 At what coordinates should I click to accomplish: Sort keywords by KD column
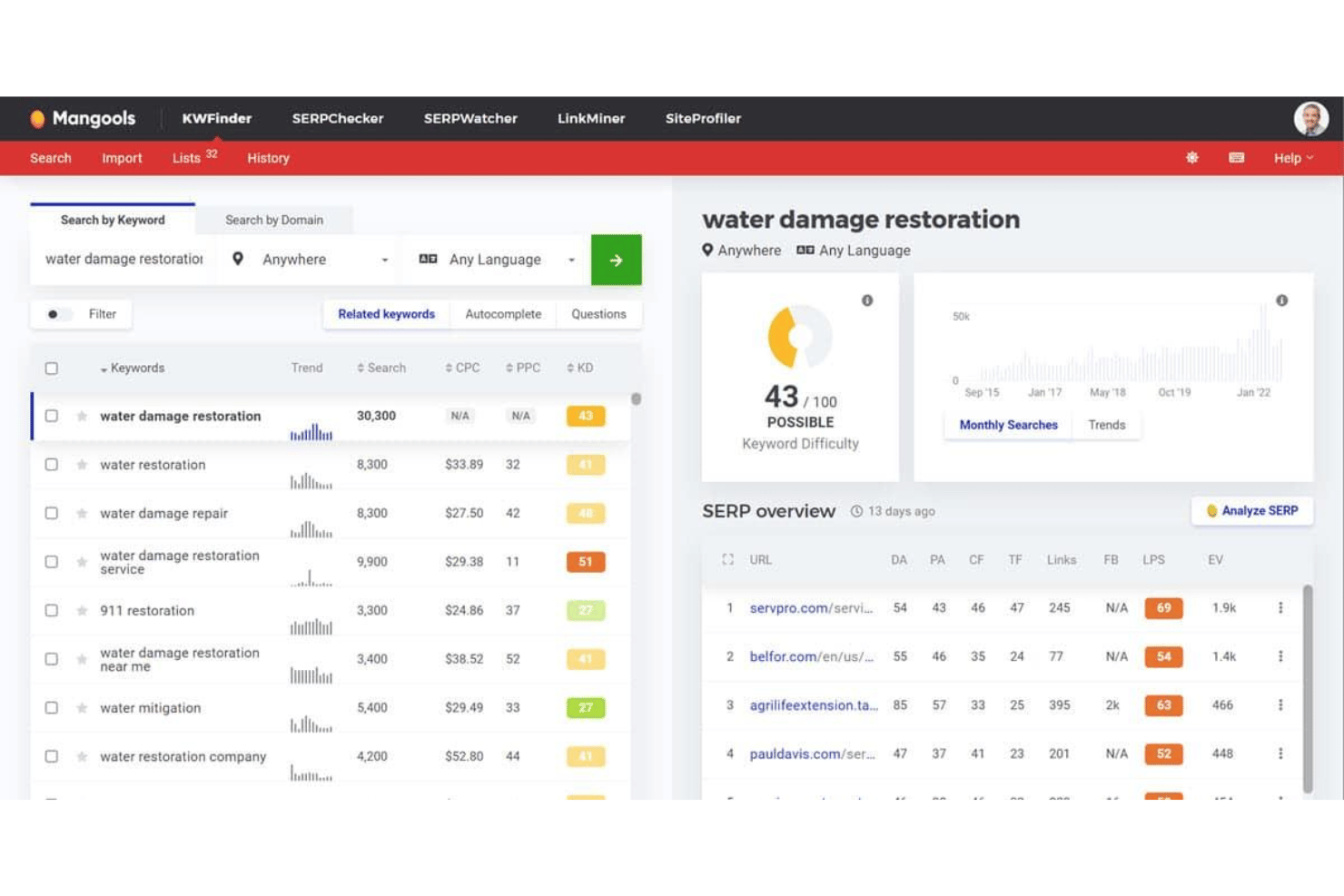tap(580, 369)
